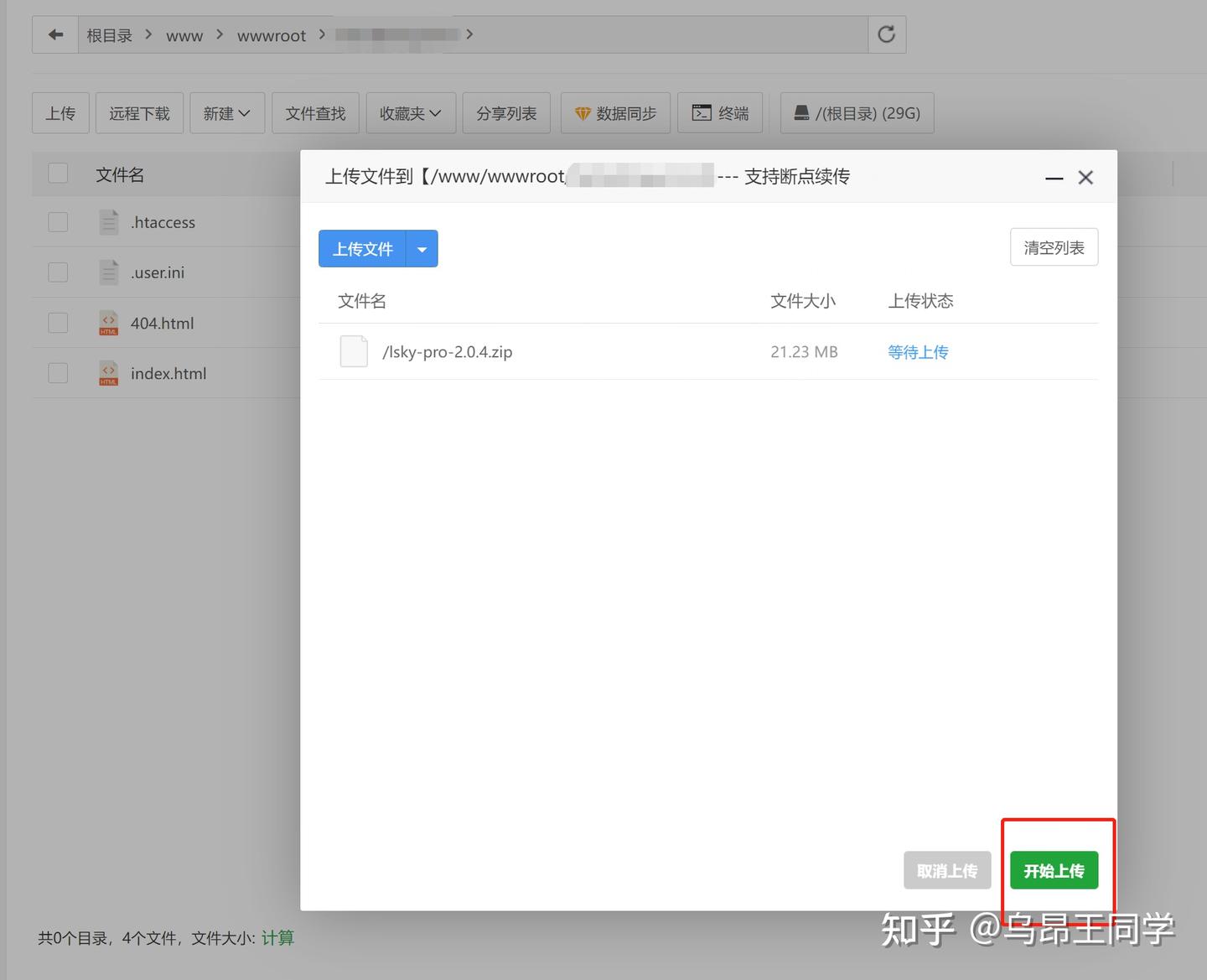Click the 404.html HTML file icon
This screenshot has height=980, width=1207.
coord(107,323)
